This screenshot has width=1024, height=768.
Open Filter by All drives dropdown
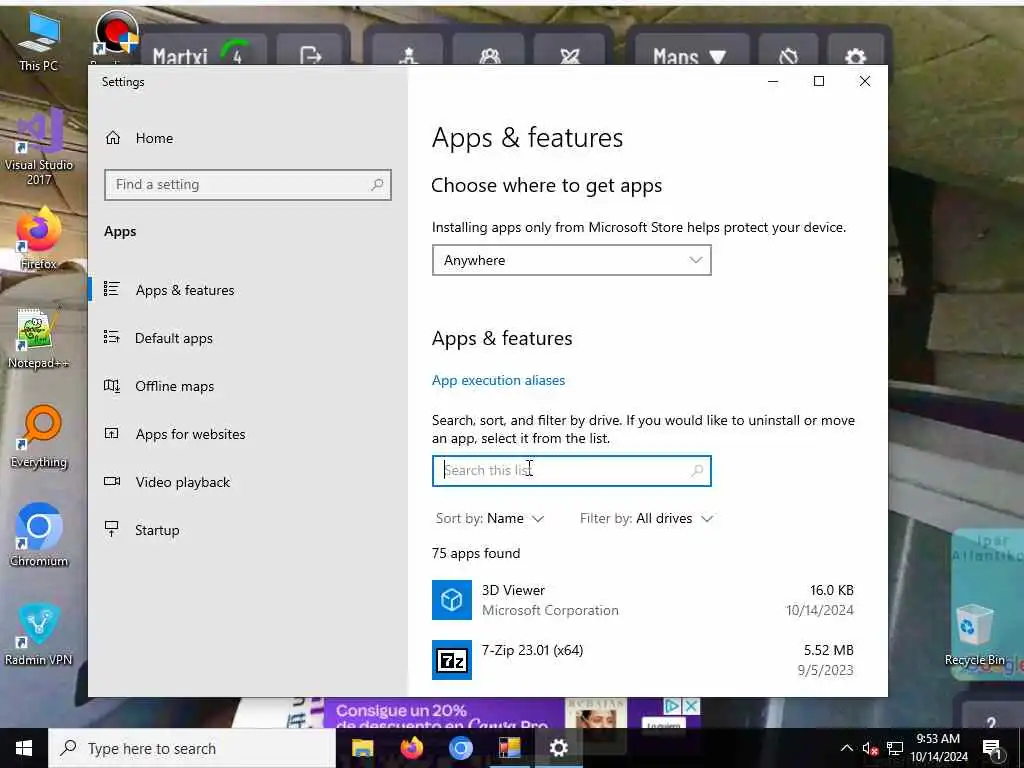[x=647, y=519]
